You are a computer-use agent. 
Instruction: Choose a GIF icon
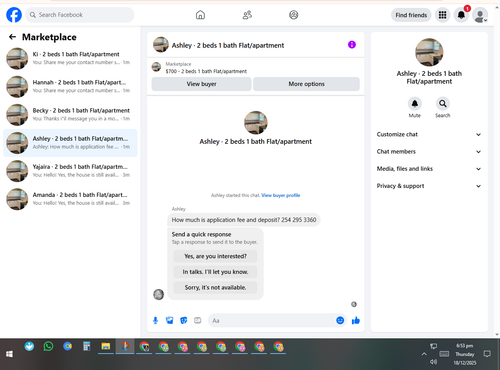[x=198, y=321]
